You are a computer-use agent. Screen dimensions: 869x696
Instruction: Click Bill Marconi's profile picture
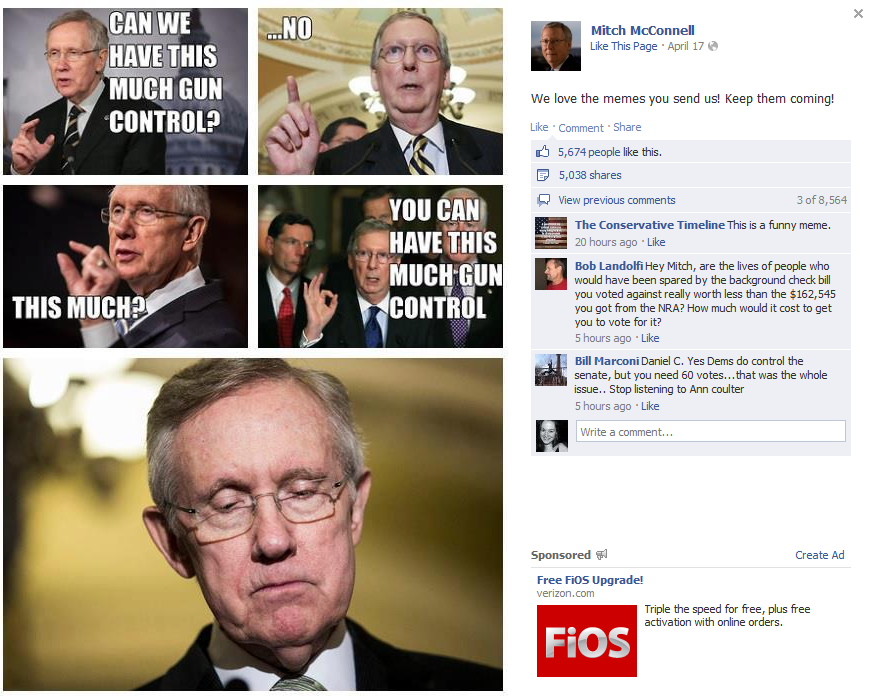(x=551, y=370)
